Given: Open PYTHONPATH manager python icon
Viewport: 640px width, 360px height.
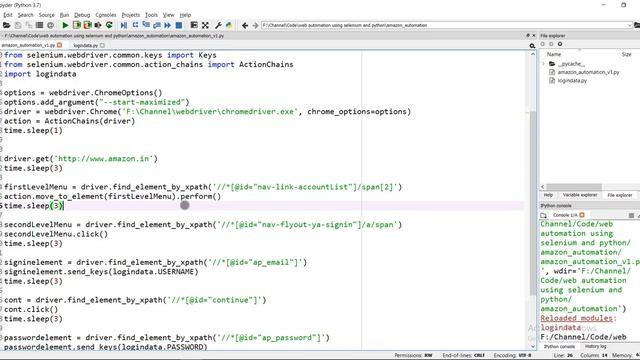Looking at the screenshot, I should 229,25.
